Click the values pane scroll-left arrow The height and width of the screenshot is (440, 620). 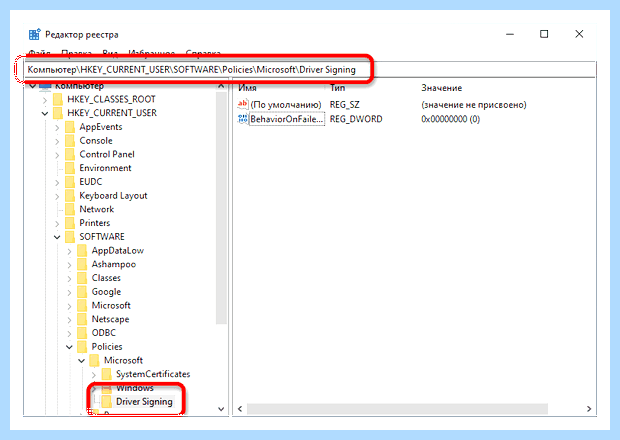click(240, 409)
